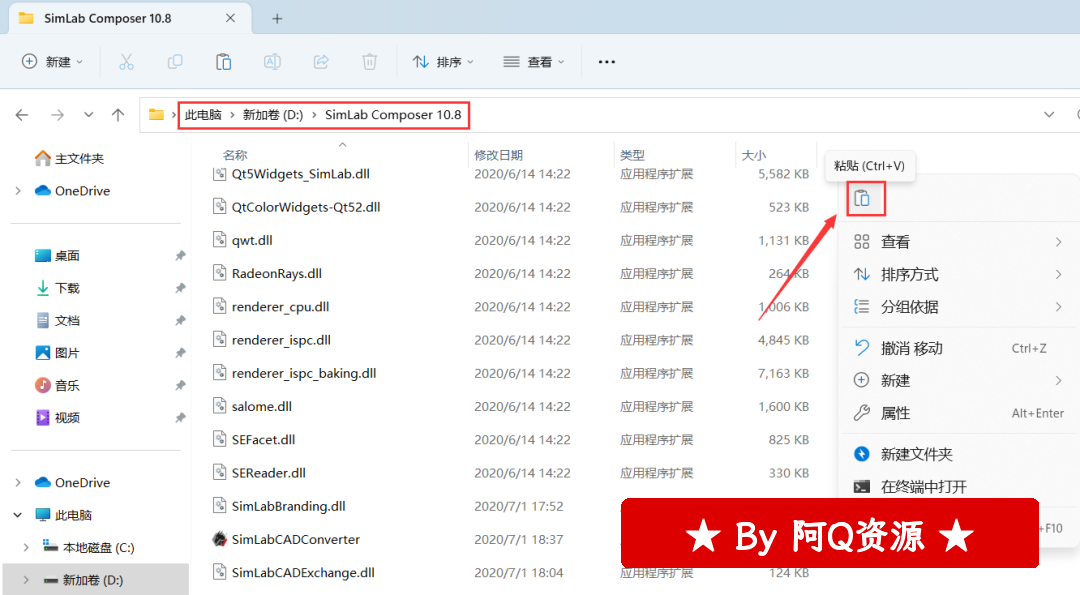Expand the 本地磁盘 (C:) tree node
The image size is (1080, 595).
(x=26, y=547)
